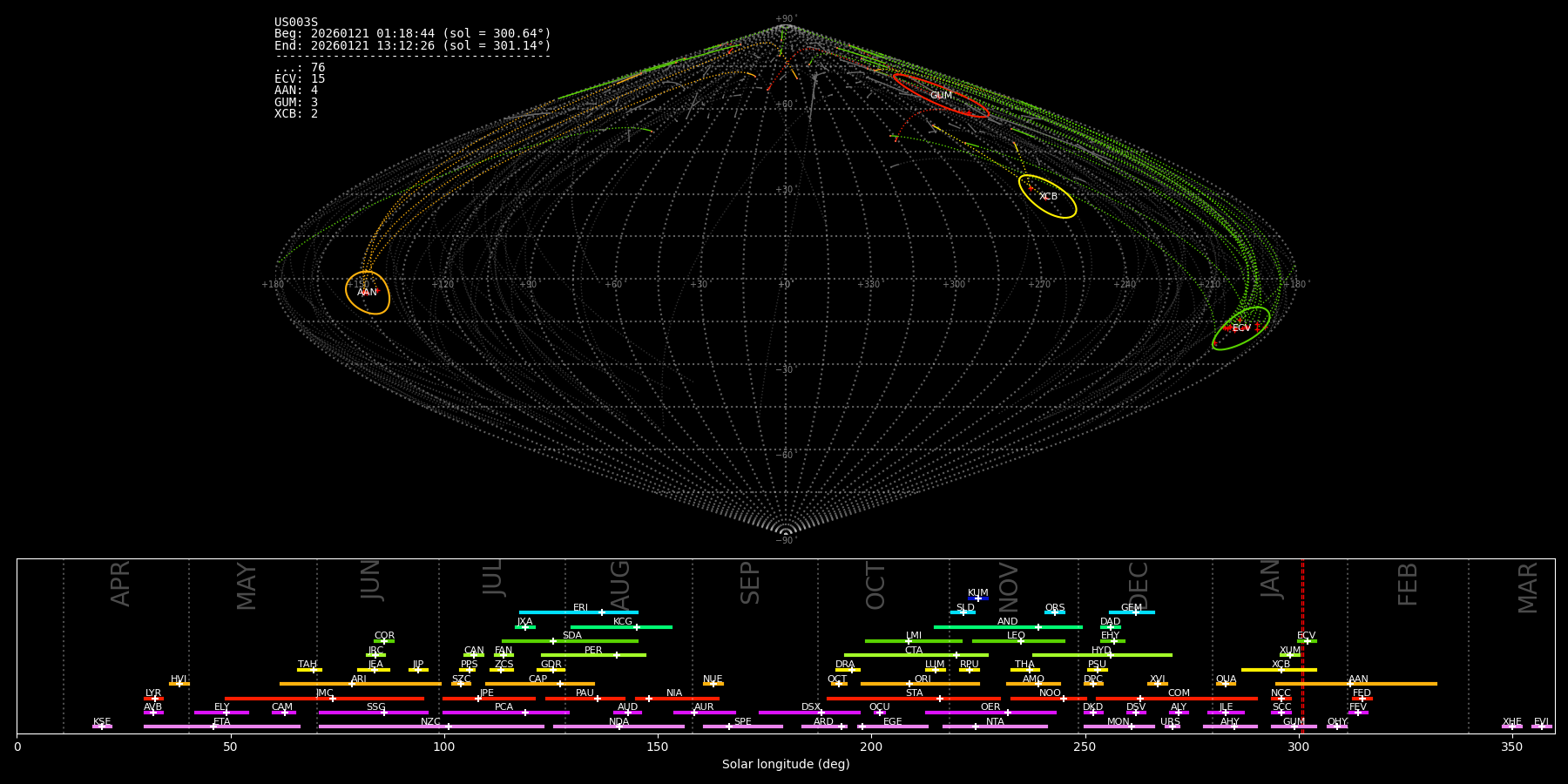Select the yellow XCB radiant ellipse

tap(1047, 196)
